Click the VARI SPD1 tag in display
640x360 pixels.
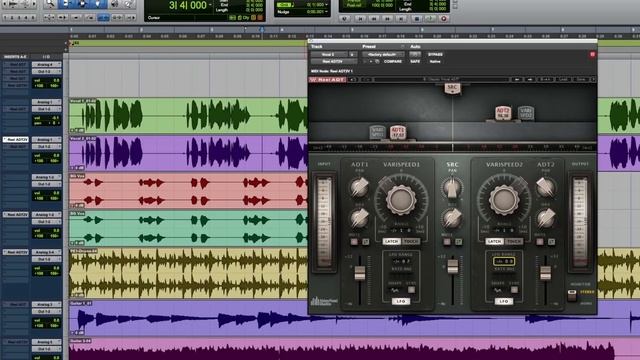click(377, 132)
